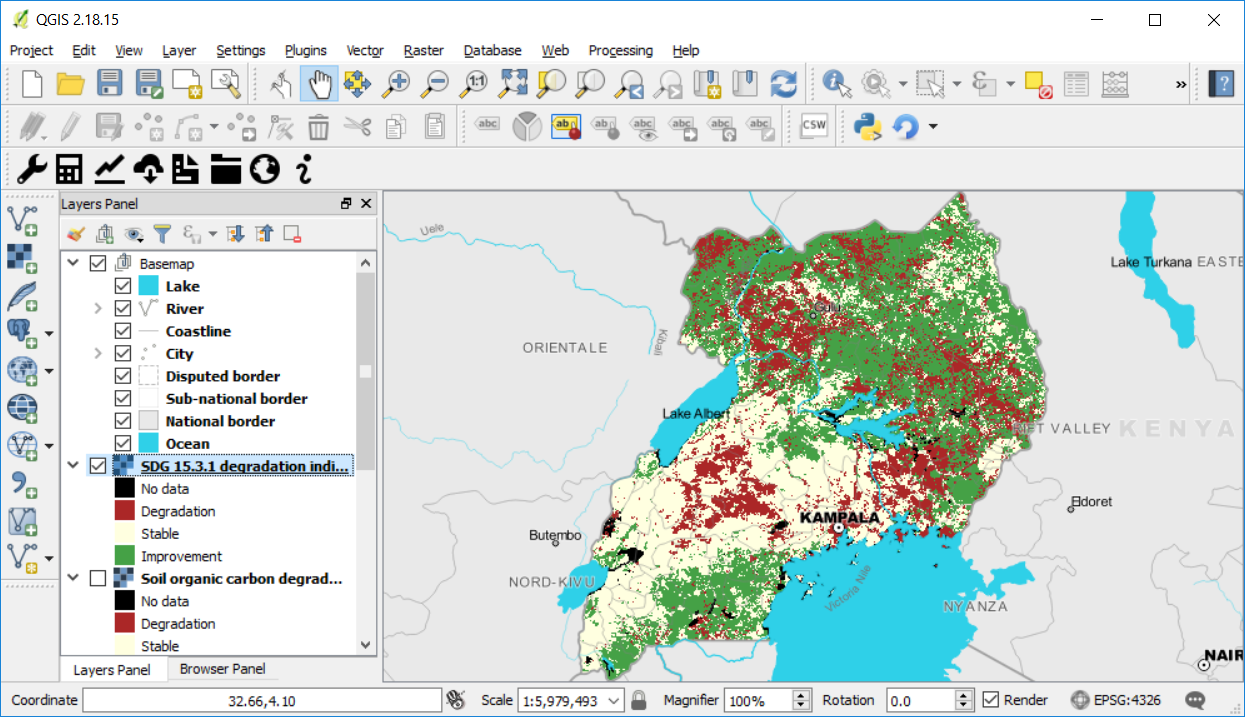This screenshot has width=1245, height=717.
Task: Click the Coordinate input field
Action: click(x=261, y=700)
